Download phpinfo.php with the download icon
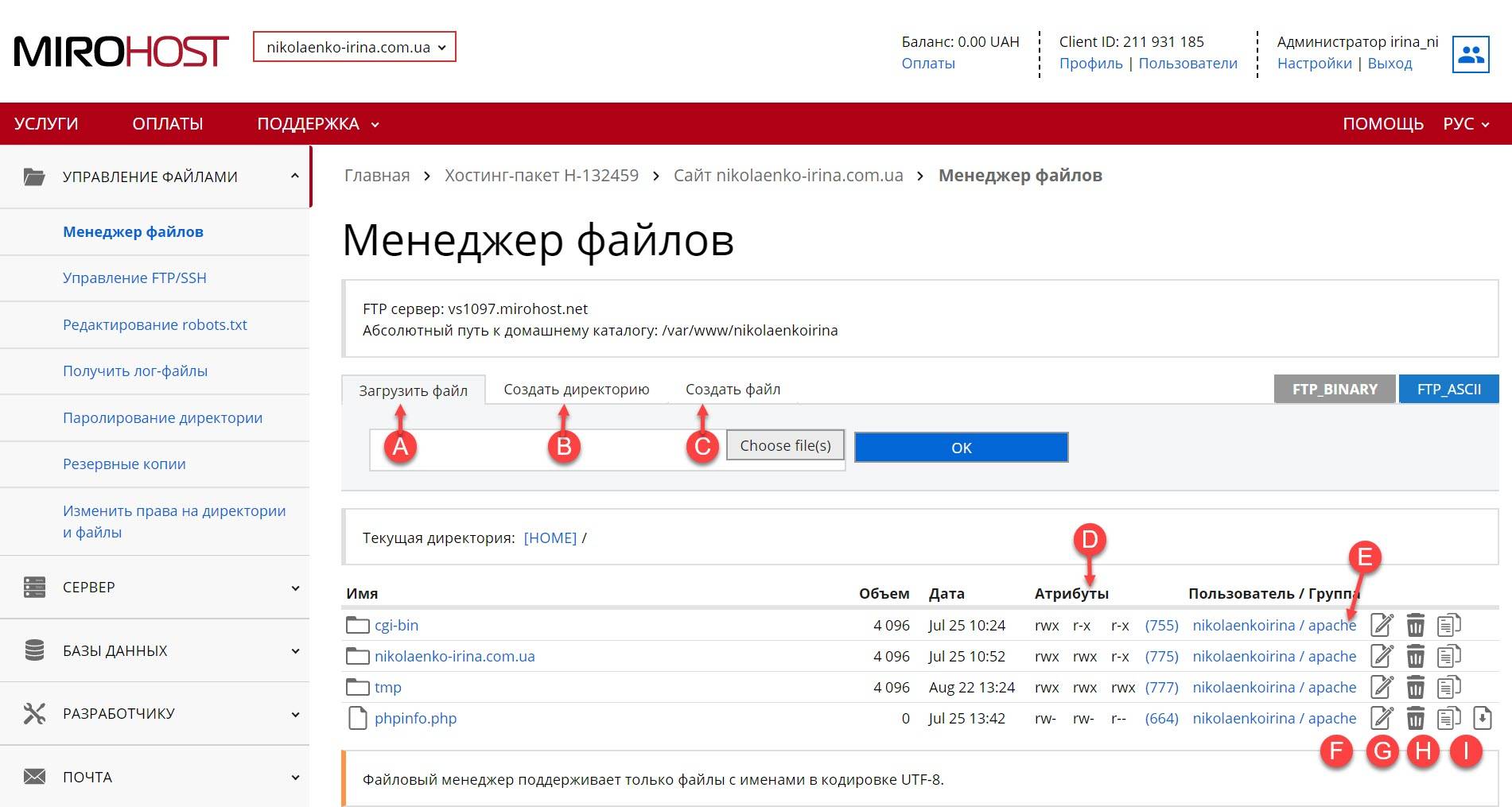Viewport: 1512px width, 807px height. (1482, 718)
